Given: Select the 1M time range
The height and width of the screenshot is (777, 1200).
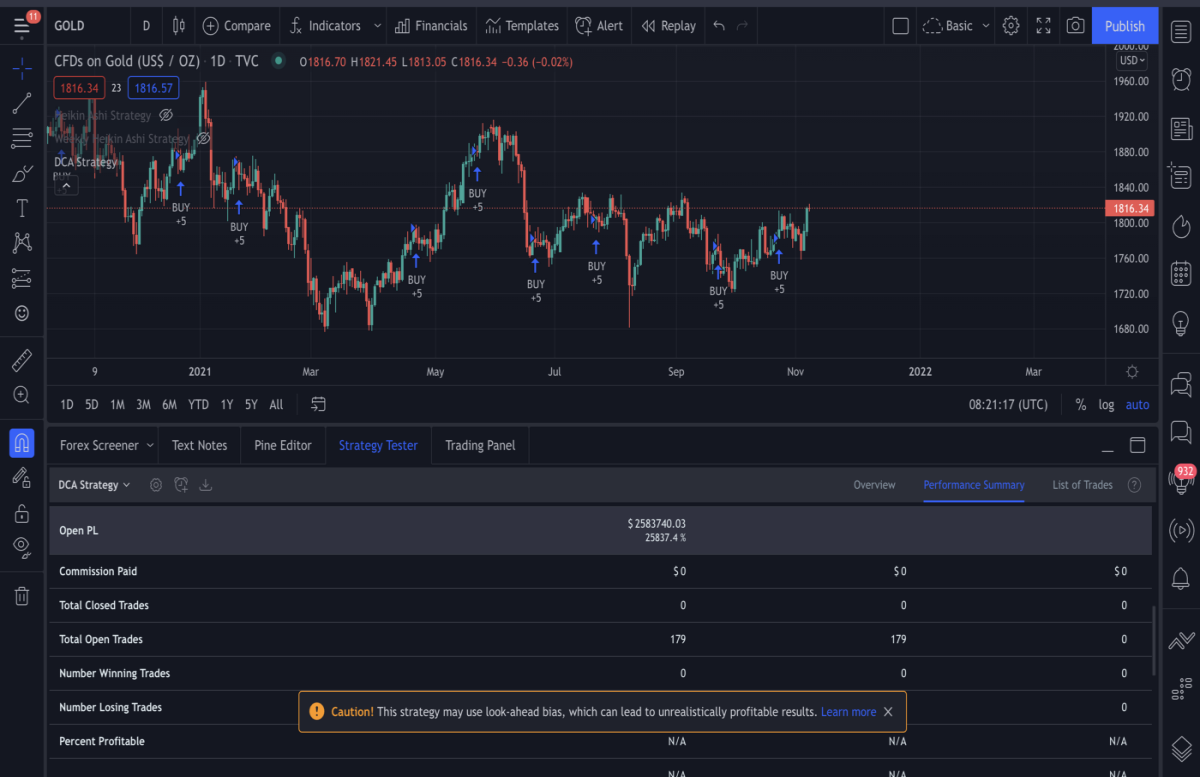Looking at the screenshot, I should pos(117,405).
